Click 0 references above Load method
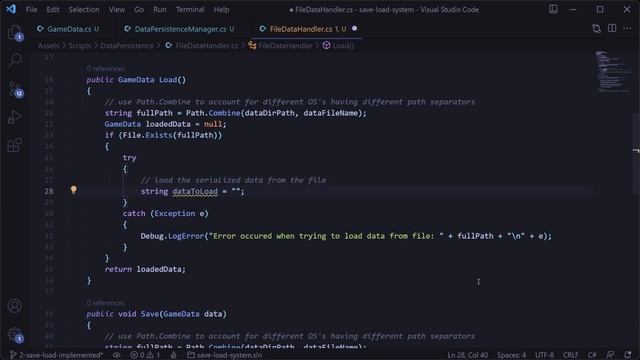This screenshot has width=640, height=360. tap(105, 69)
